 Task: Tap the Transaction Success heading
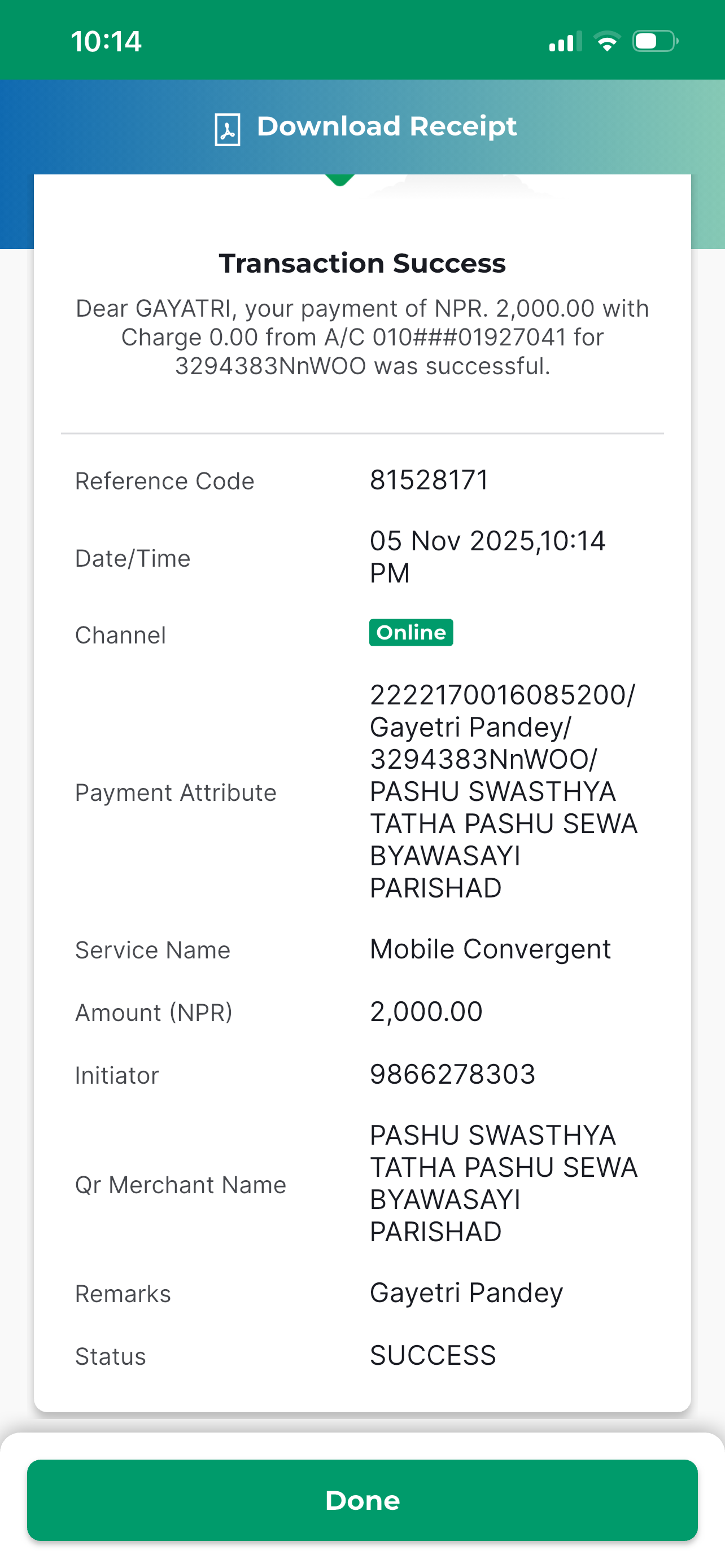point(362,264)
